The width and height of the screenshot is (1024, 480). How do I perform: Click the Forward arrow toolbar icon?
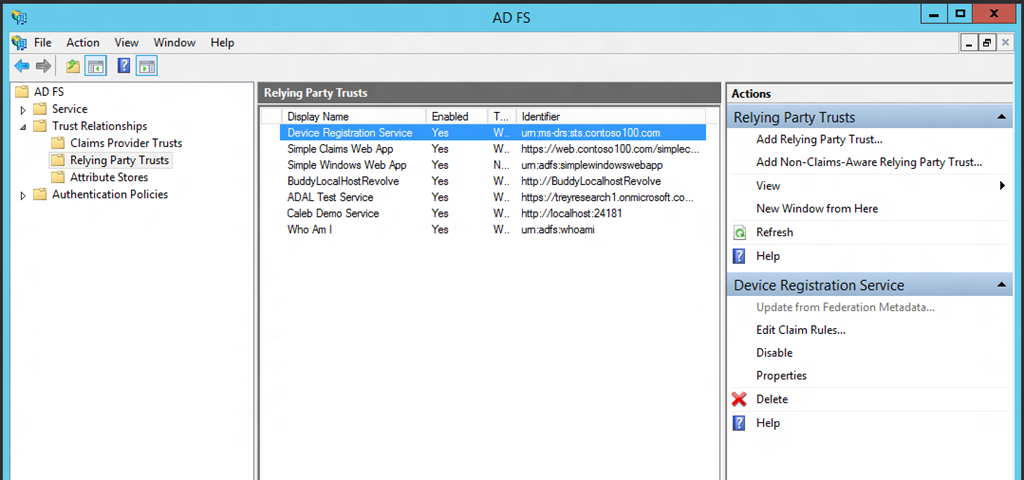point(43,66)
